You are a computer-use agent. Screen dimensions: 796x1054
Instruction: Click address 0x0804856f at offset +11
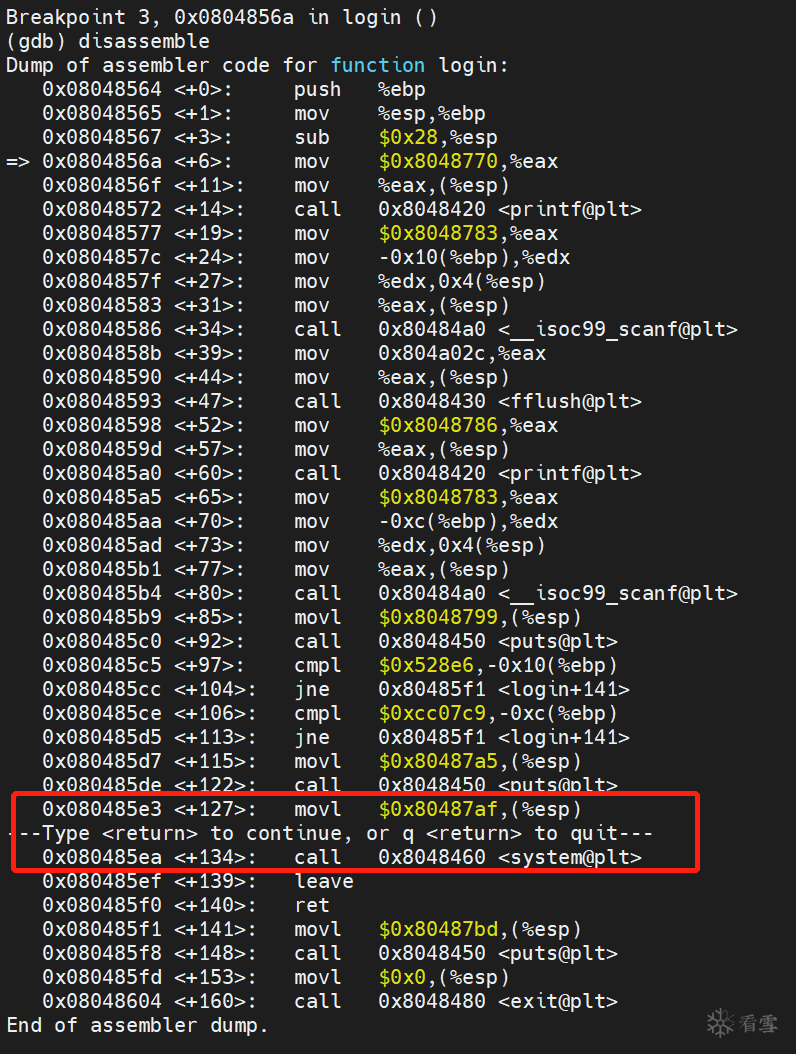click(x=102, y=186)
